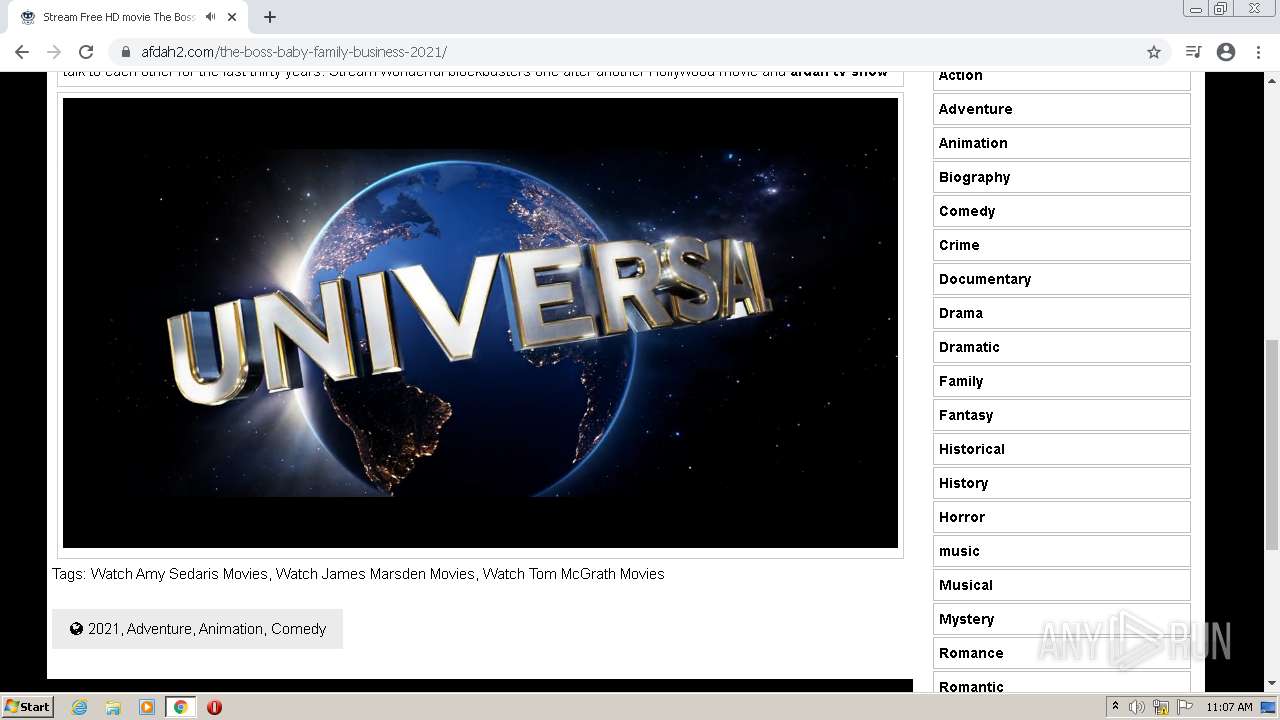Play the Universal video thumbnail
The image size is (1280, 720).
click(480, 323)
